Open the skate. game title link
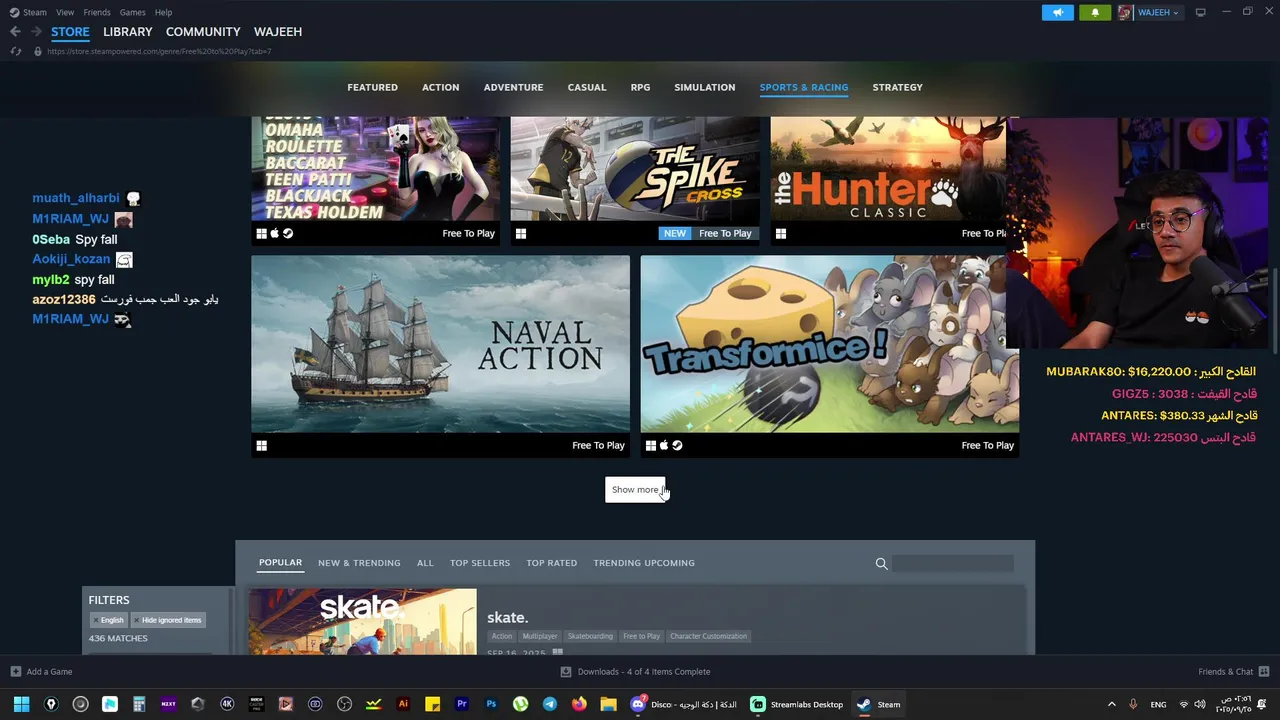Image resolution: width=1280 pixels, height=720 pixels. [508, 618]
